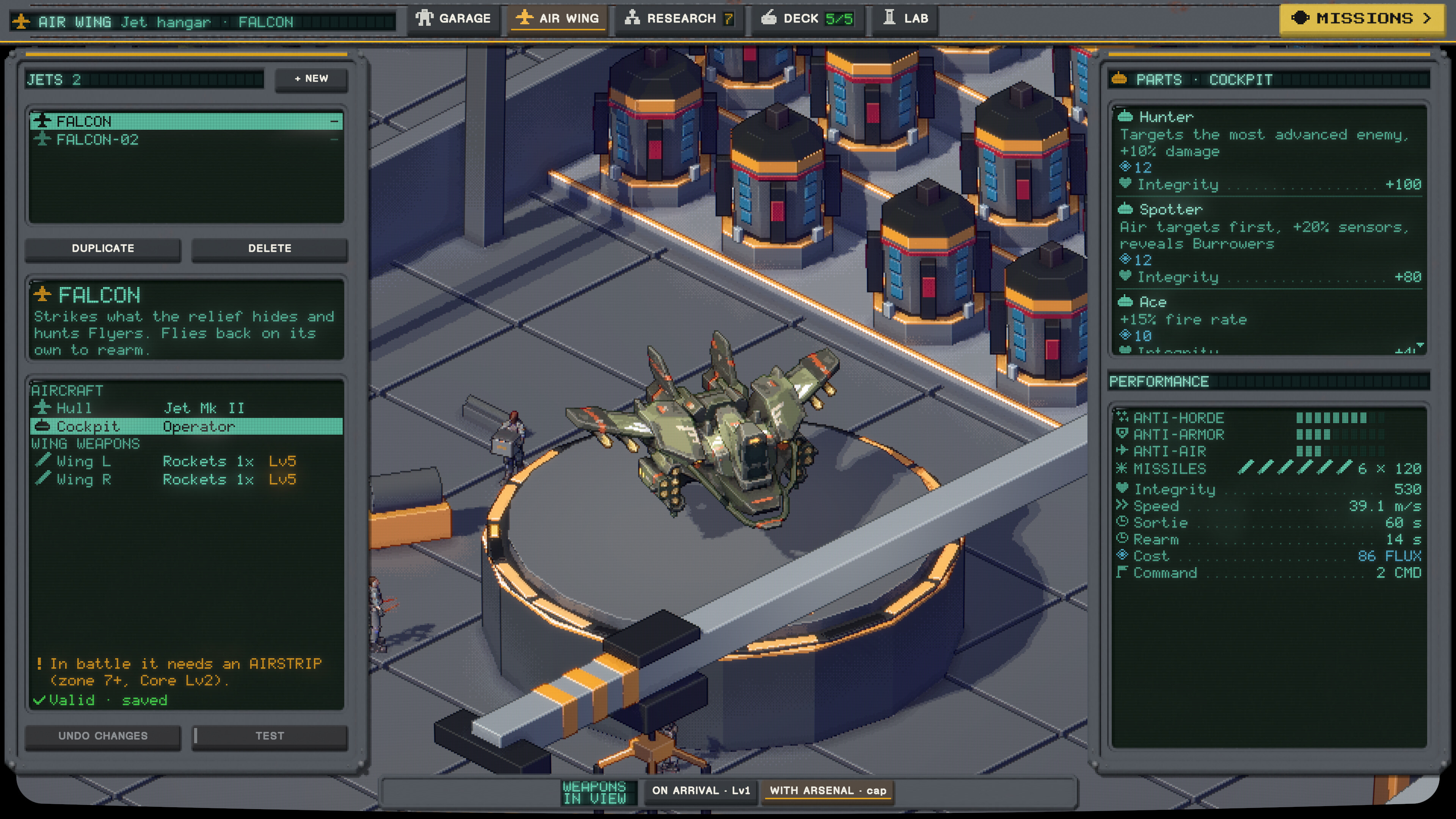
Task: Click the Command flag icon
Action: [1122, 572]
